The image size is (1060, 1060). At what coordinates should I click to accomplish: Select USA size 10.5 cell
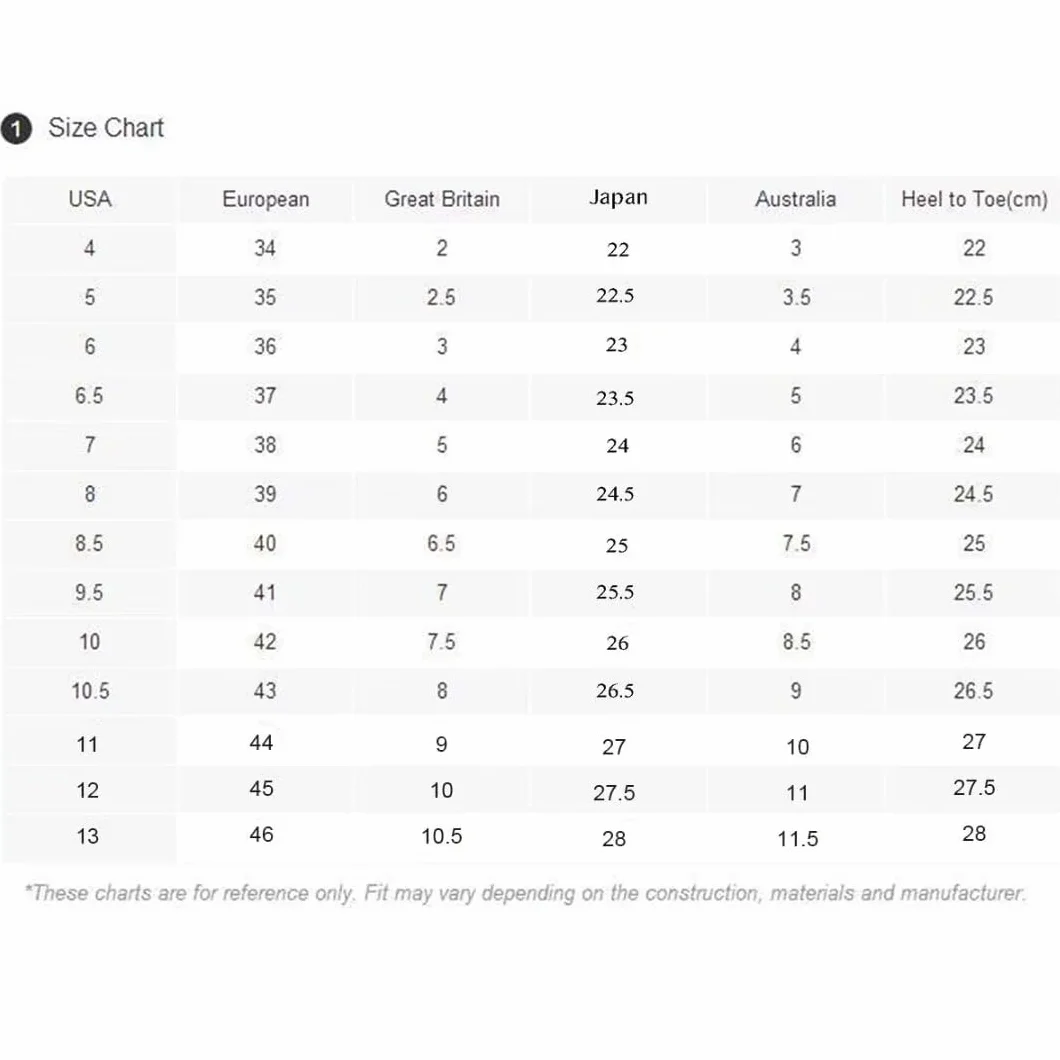pos(91,691)
